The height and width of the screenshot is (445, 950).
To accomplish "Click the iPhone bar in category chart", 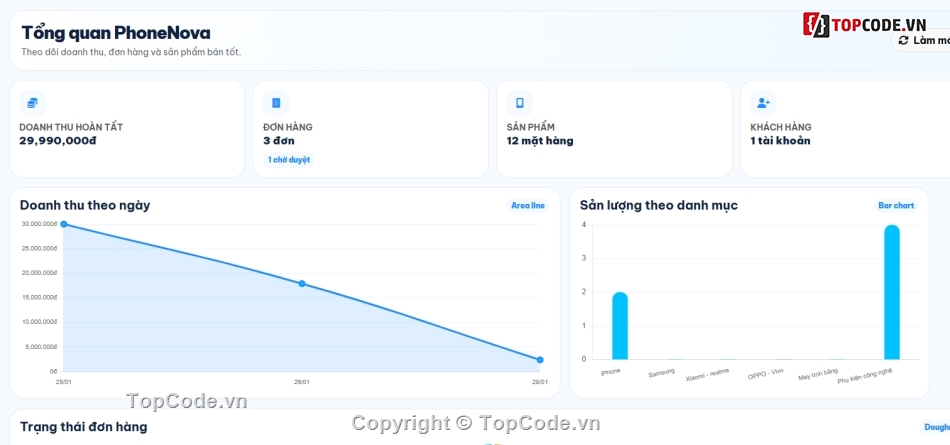I will tap(620, 326).
